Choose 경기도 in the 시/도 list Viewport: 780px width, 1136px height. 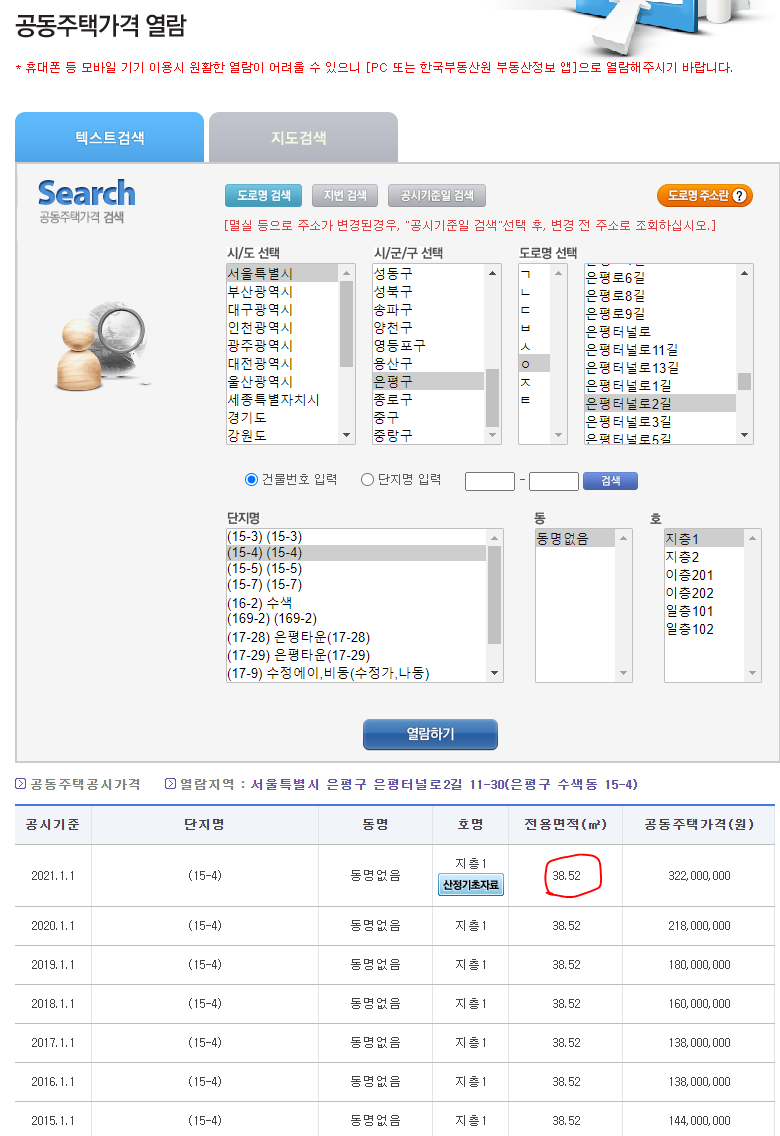tap(282, 418)
